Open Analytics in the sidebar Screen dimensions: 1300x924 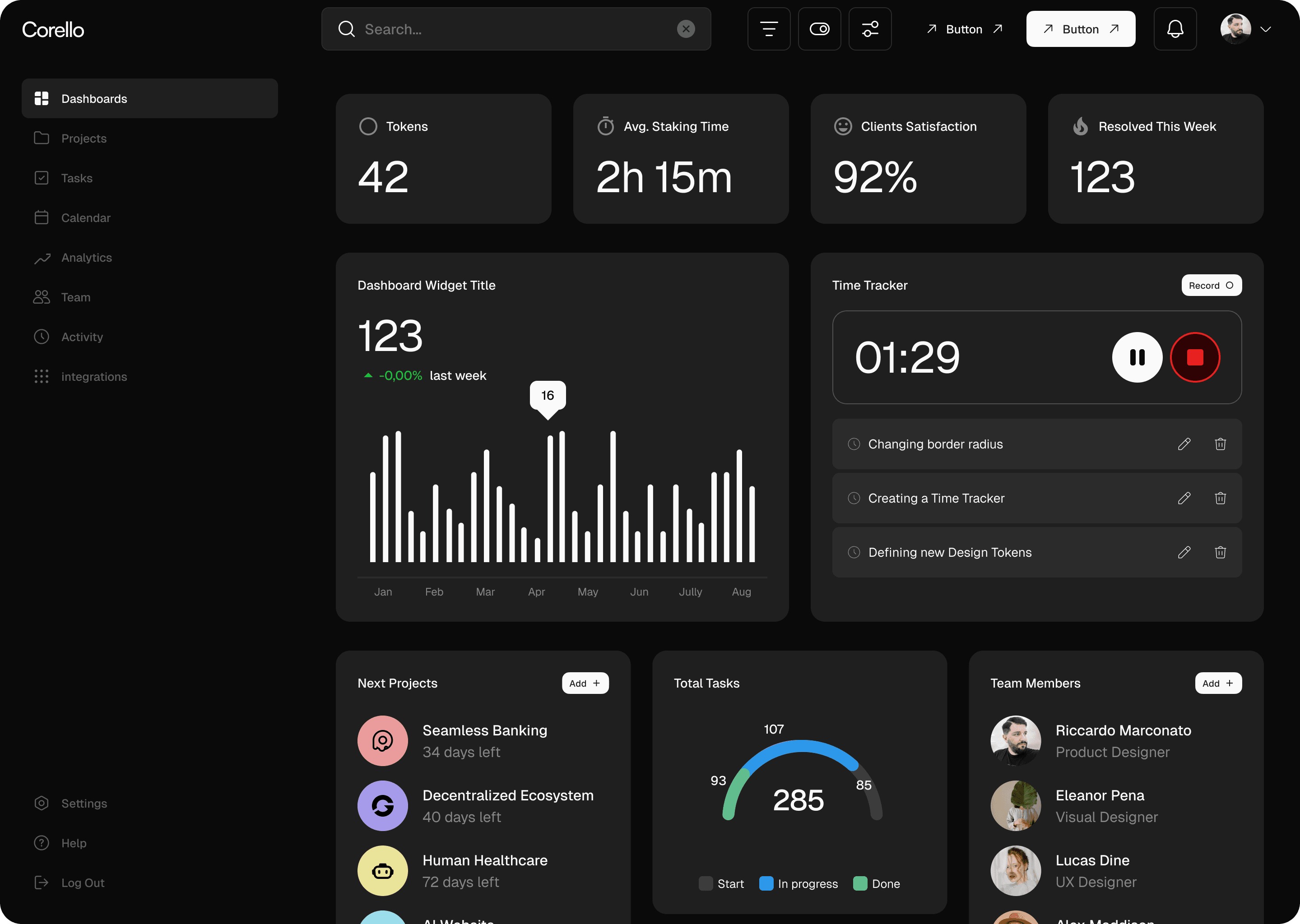click(150, 258)
